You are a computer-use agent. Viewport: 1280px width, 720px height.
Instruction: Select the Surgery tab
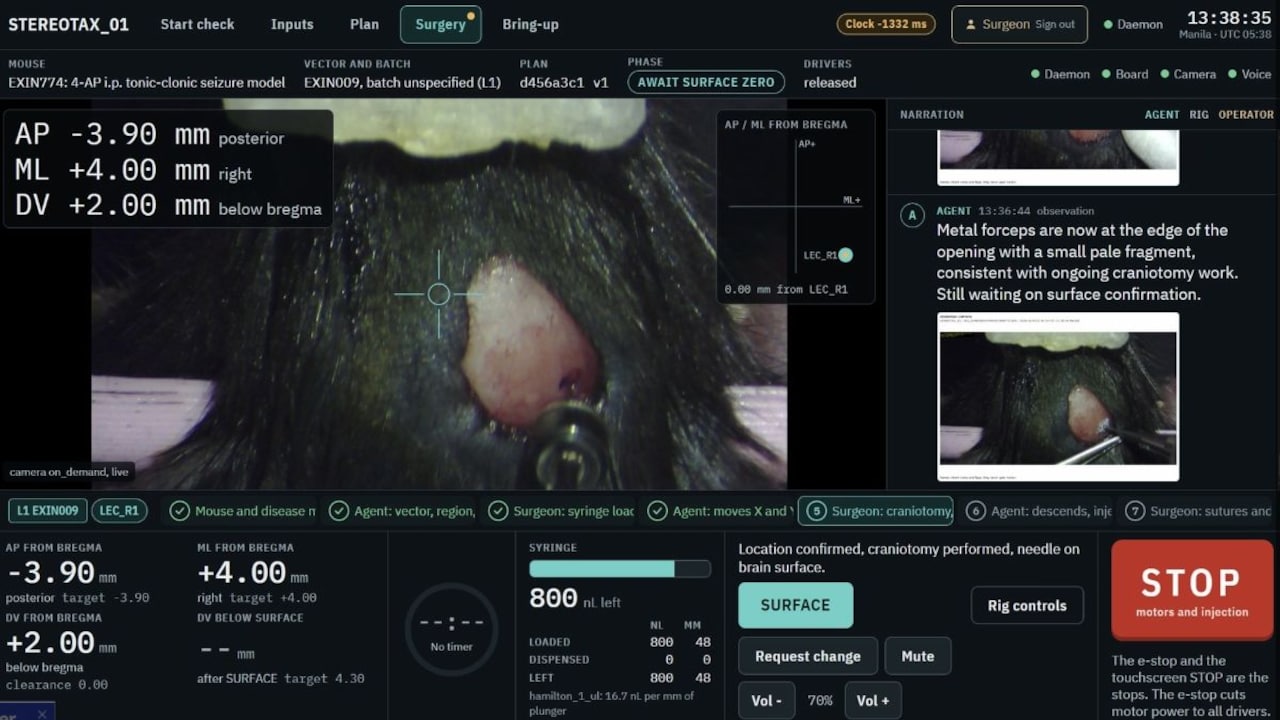click(441, 24)
